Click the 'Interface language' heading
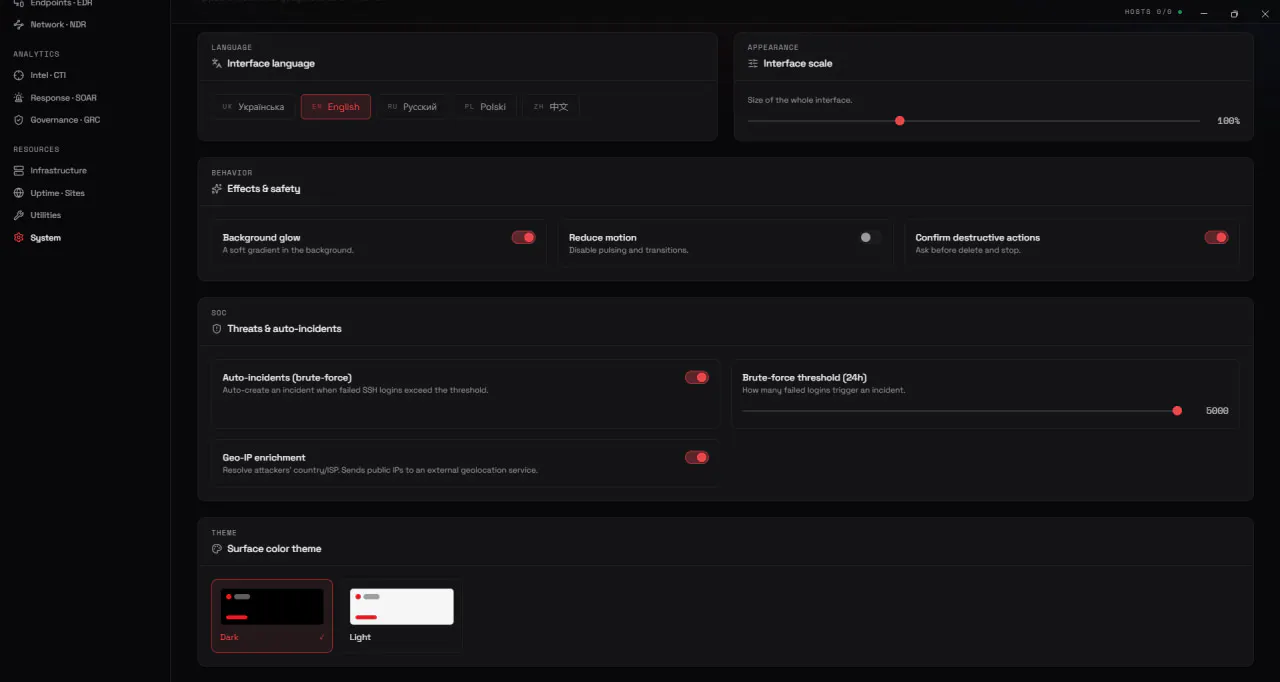The width and height of the screenshot is (1280, 682). [271, 63]
